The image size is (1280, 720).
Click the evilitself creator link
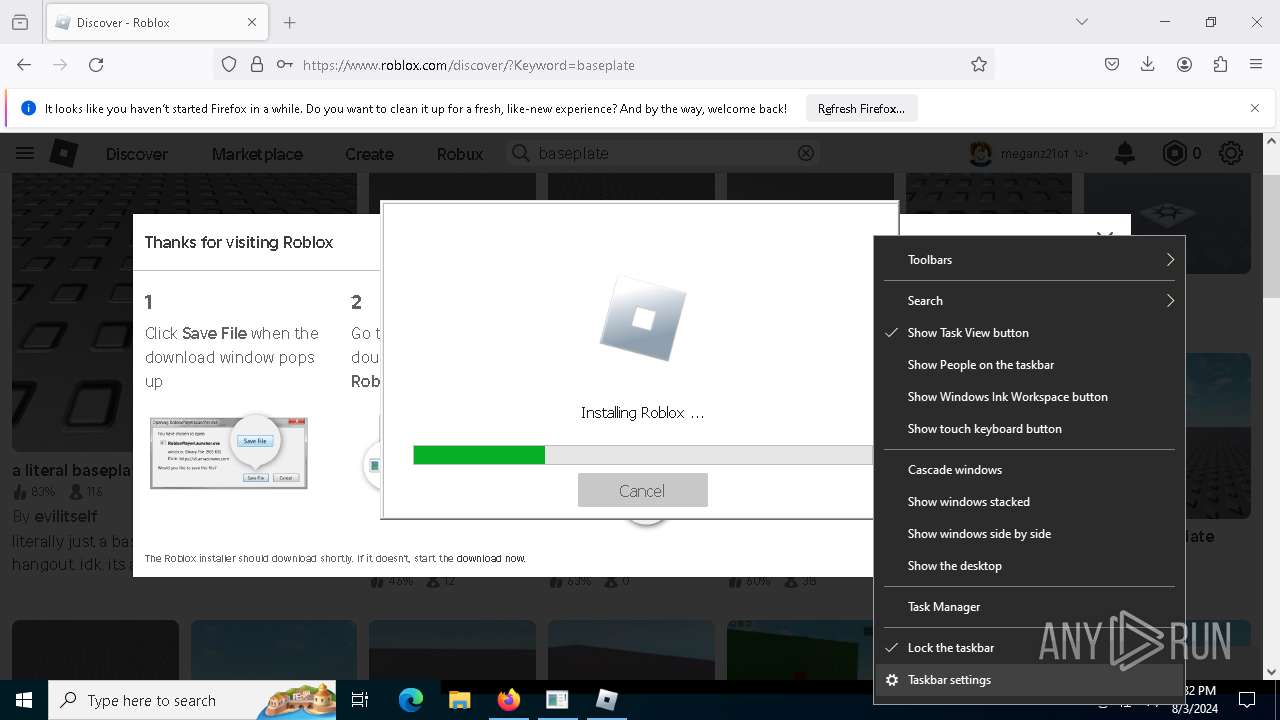pos(66,516)
